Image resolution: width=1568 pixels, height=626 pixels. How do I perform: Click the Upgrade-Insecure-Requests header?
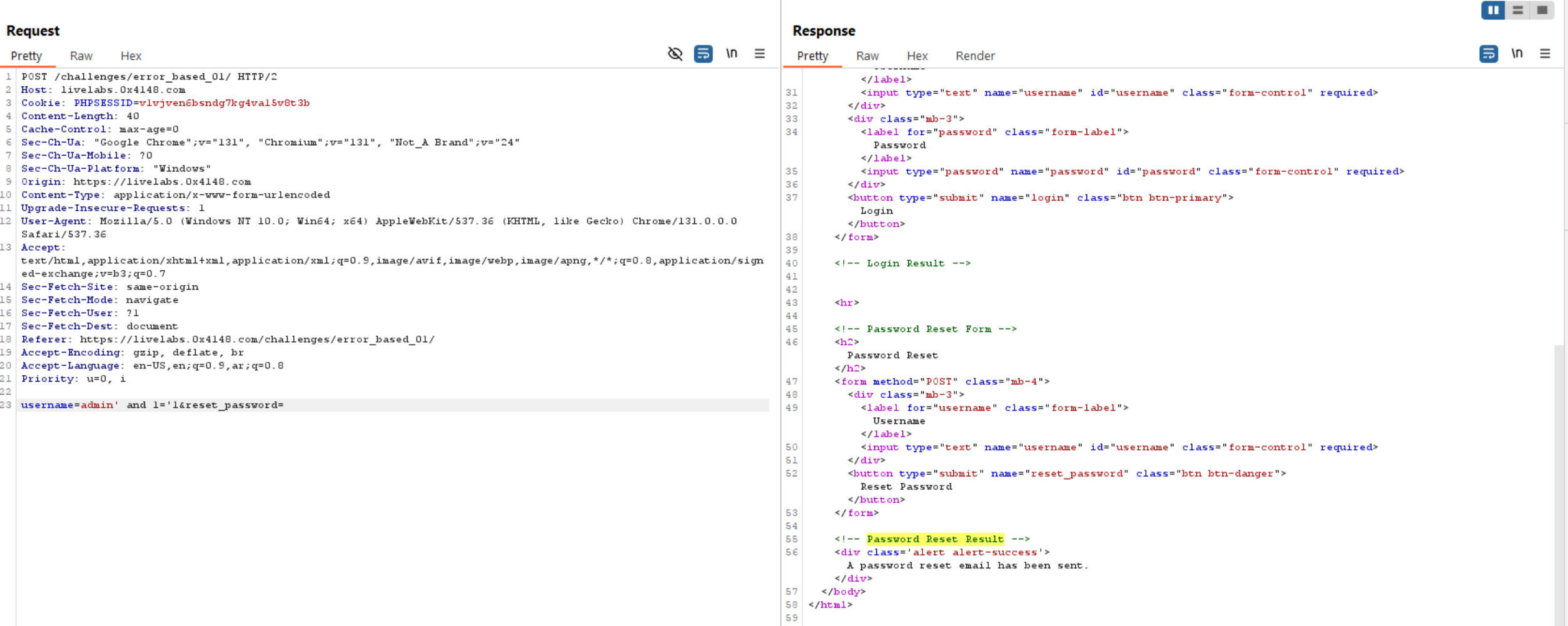(x=113, y=208)
